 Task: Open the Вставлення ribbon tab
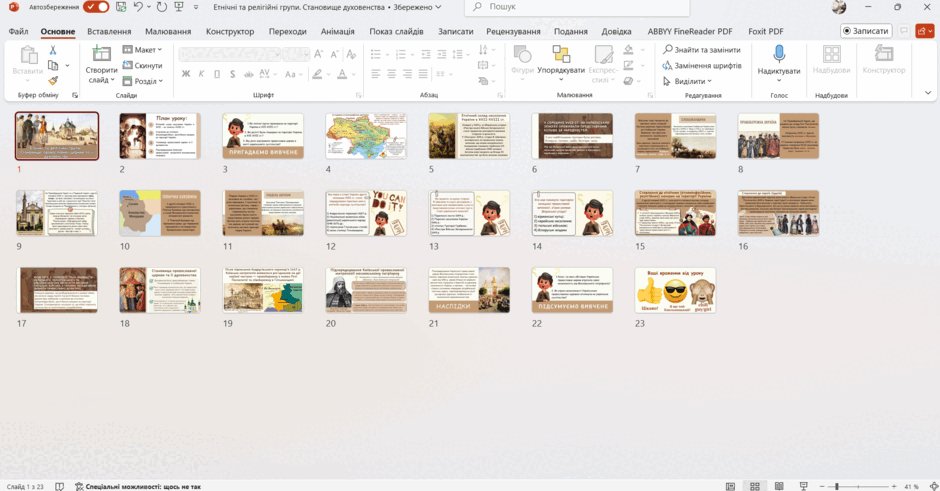109,31
